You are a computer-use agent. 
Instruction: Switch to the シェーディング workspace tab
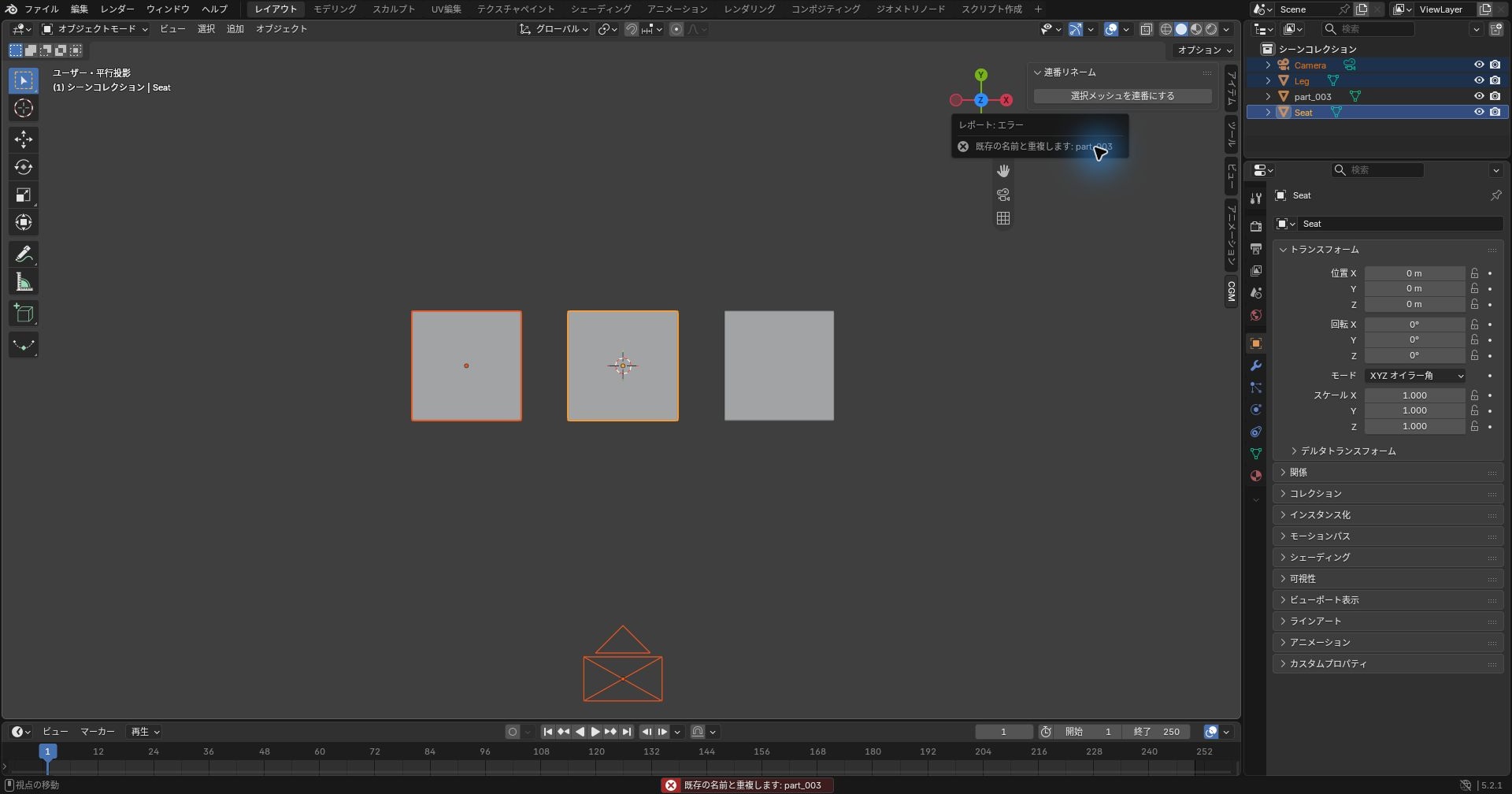601,9
